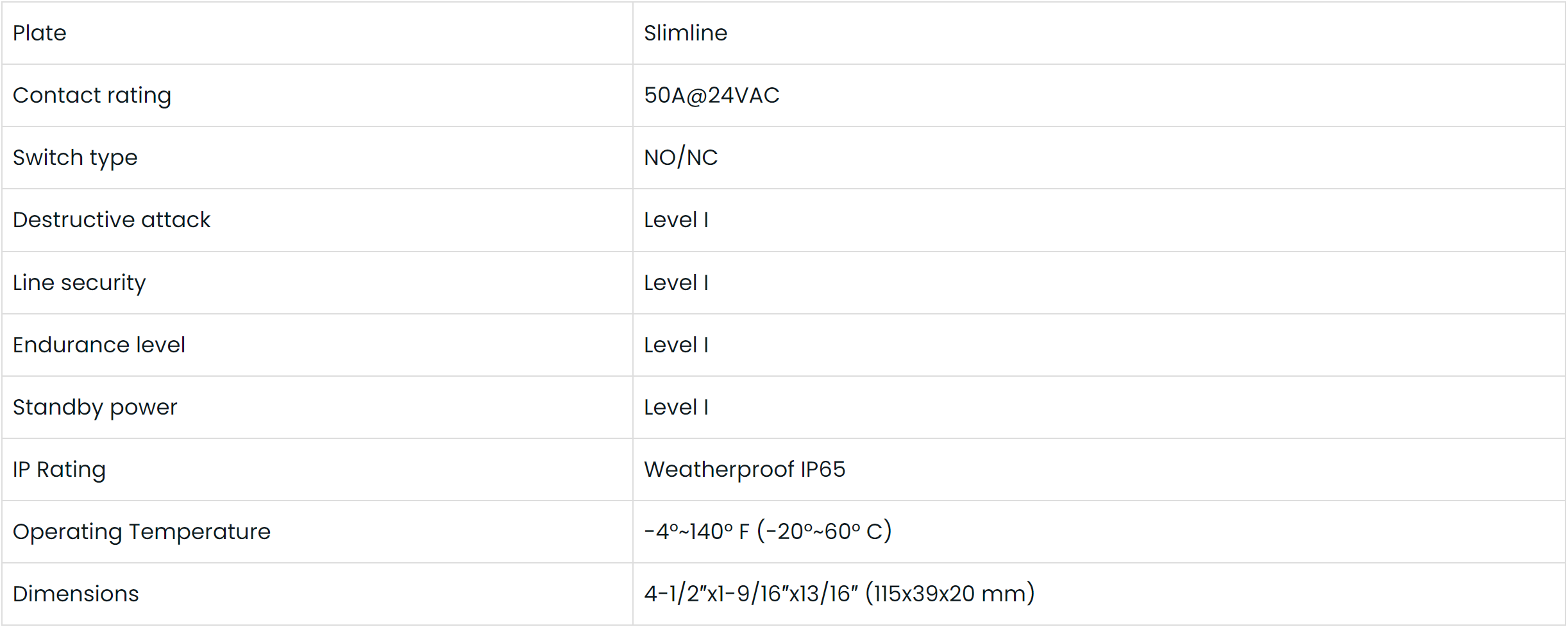The height and width of the screenshot is (627, 1568).
Task: Select the "NO/NC" value cell
Action: coord(680,158)
